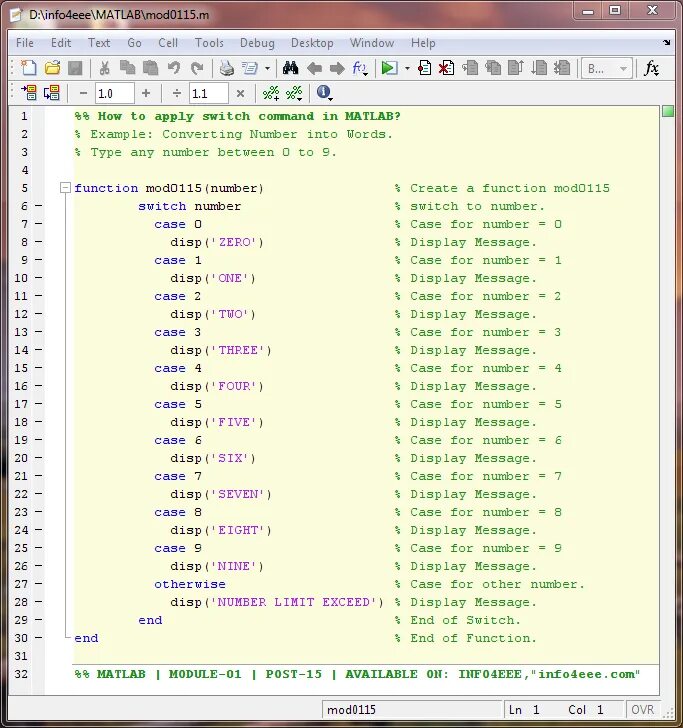Open the Cell menu
Screen dimensions: 683x728
168,43
